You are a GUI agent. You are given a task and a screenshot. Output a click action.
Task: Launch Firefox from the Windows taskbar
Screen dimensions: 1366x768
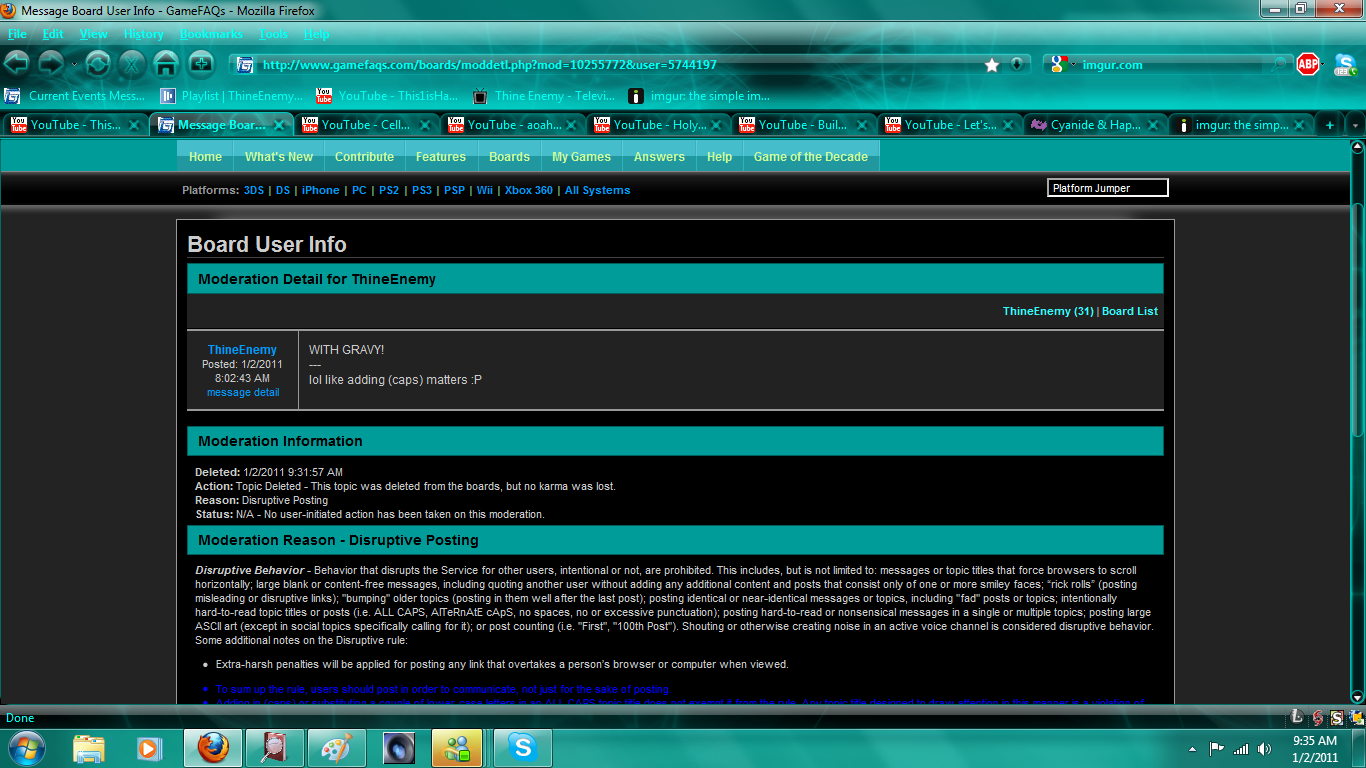(212, 747)
